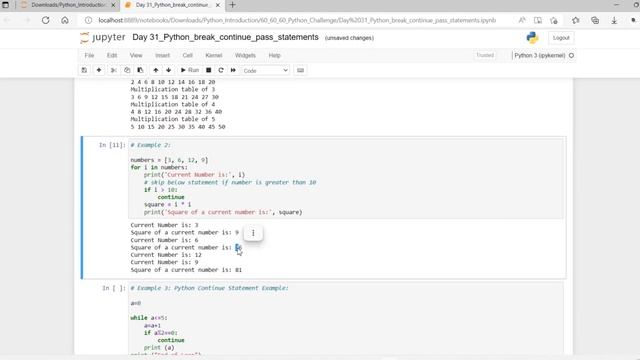Click the Python logo icon
This screenshot has width=640, height=360.
pyautogui.click(x=532, y=38)
